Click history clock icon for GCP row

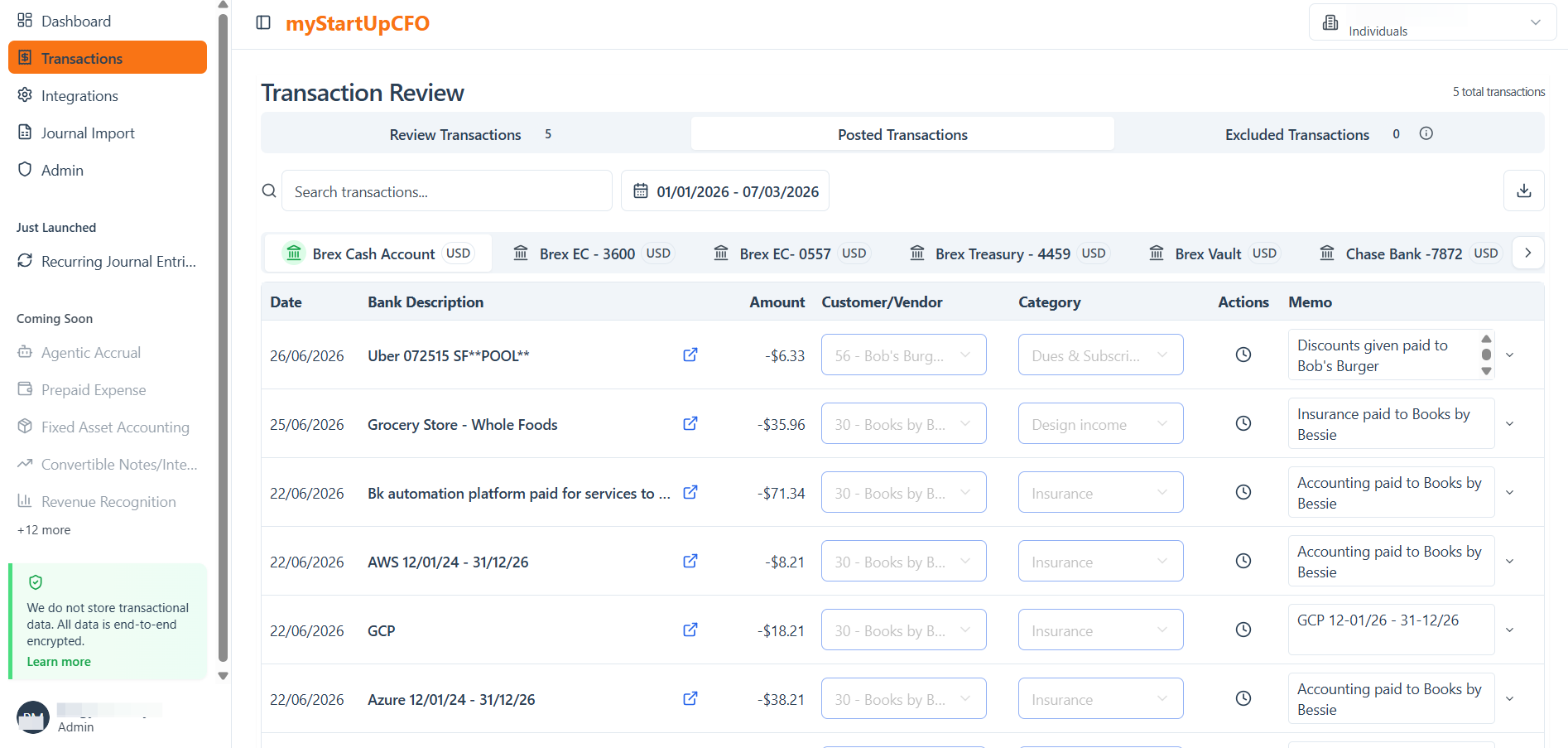pyautogui.click(x=1243, y=630)
